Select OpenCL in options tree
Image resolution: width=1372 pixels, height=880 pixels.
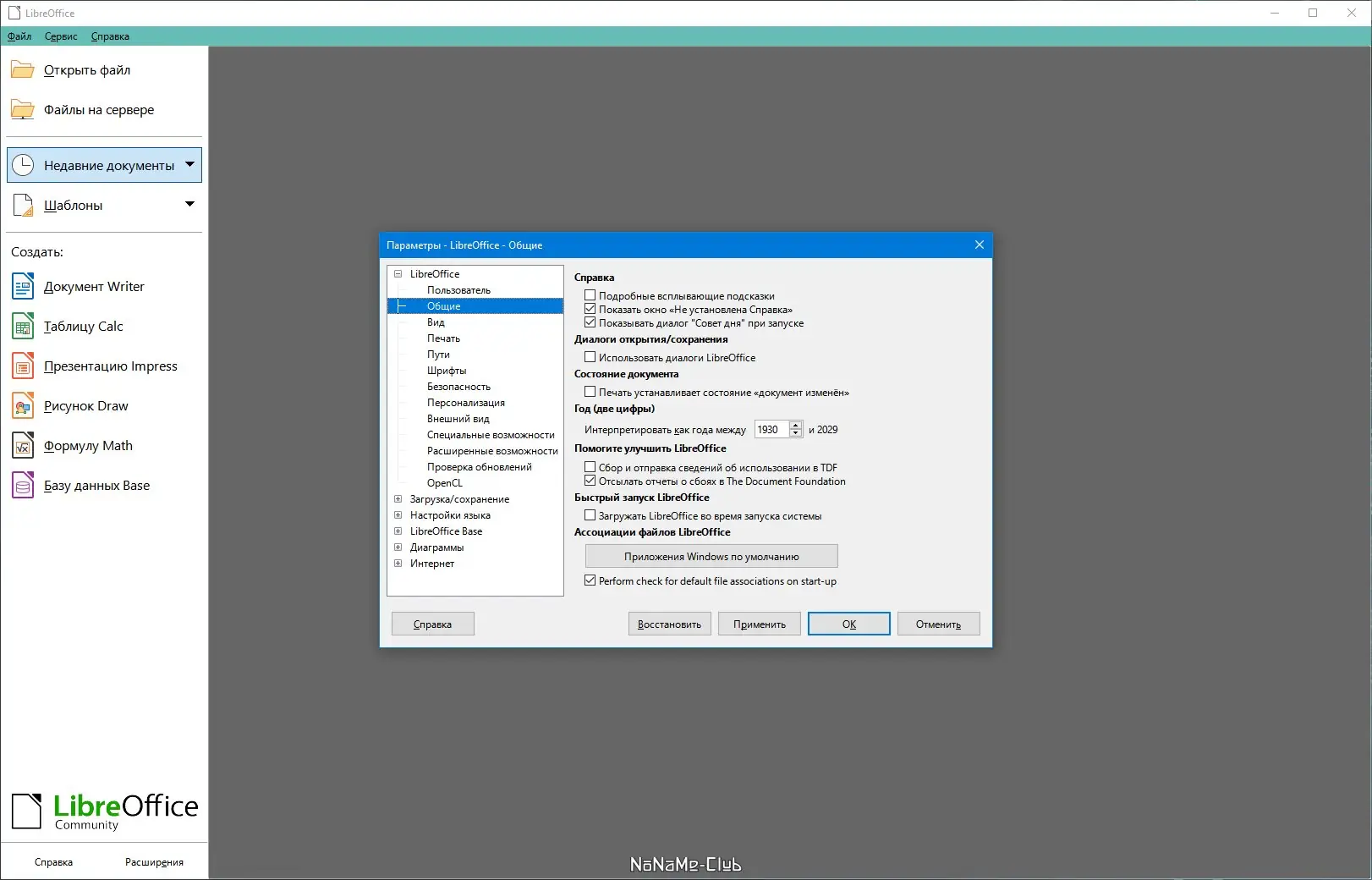pos(445,482)
